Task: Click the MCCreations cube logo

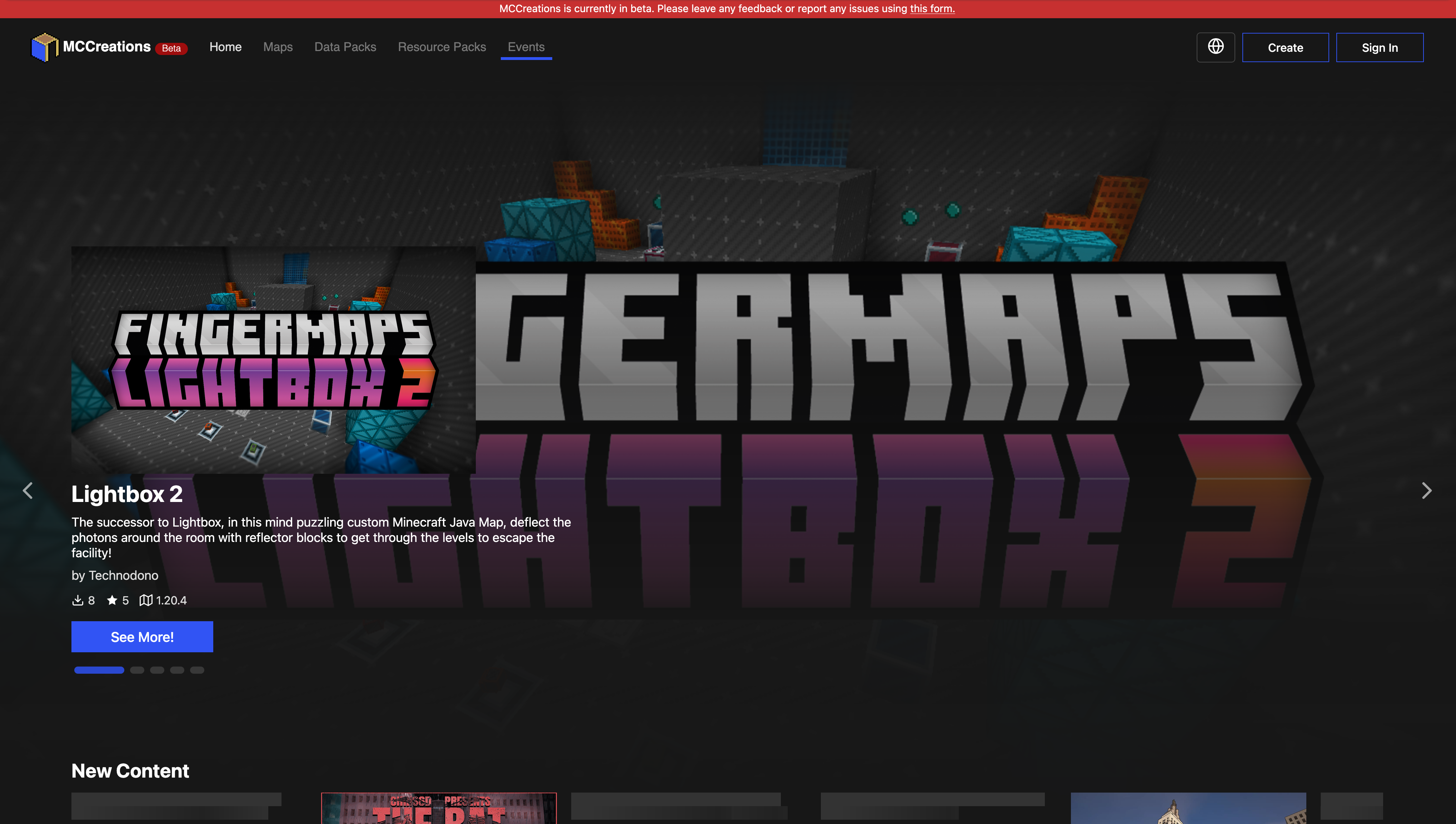Action: tap(45, 47)
